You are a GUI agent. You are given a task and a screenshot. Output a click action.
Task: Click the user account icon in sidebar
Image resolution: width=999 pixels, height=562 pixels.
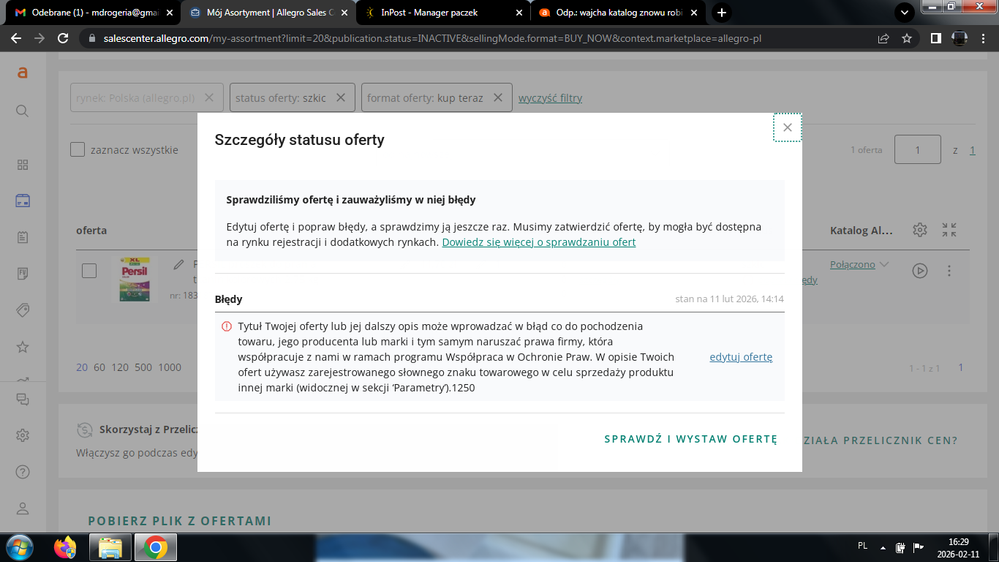coord(22,508)
